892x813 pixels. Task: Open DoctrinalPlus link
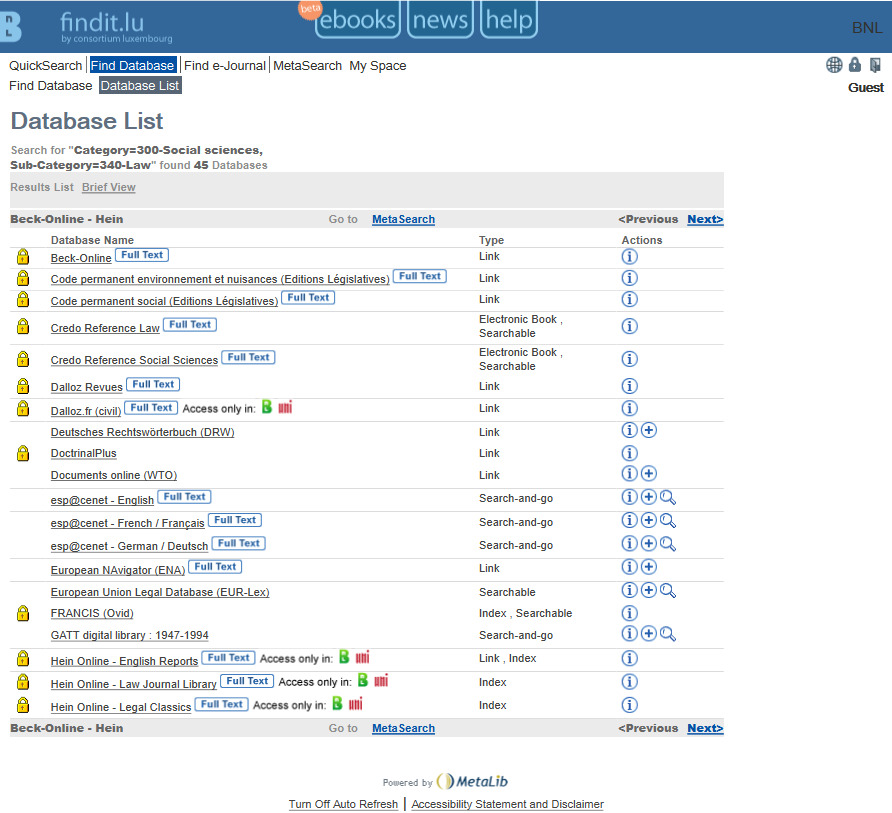[x=84, y=453]
